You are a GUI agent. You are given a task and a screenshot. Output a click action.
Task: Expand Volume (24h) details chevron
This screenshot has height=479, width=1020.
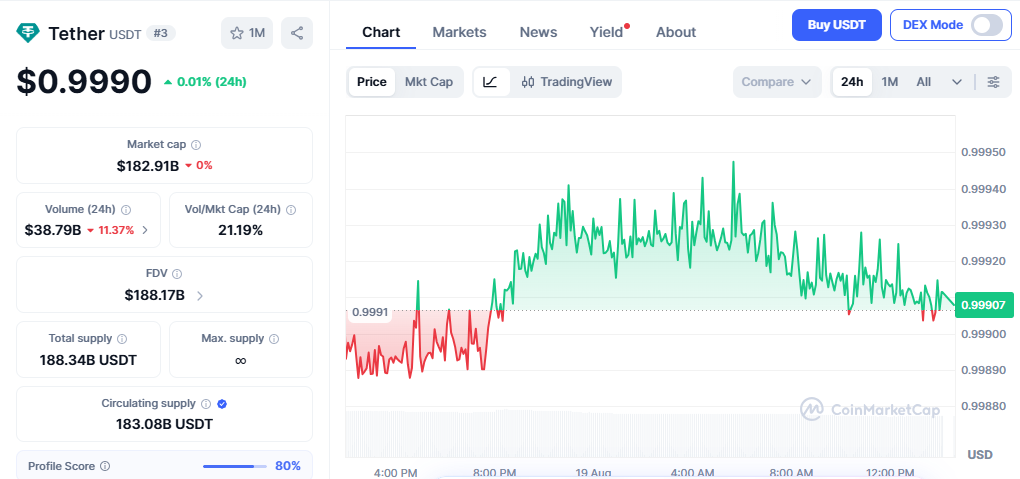(145, 230)
